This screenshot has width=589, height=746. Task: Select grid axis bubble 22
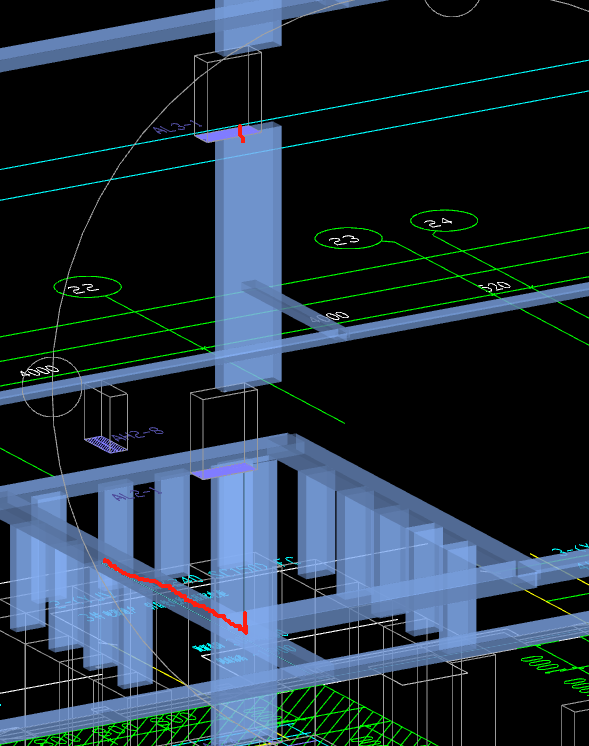click(88, 287)
